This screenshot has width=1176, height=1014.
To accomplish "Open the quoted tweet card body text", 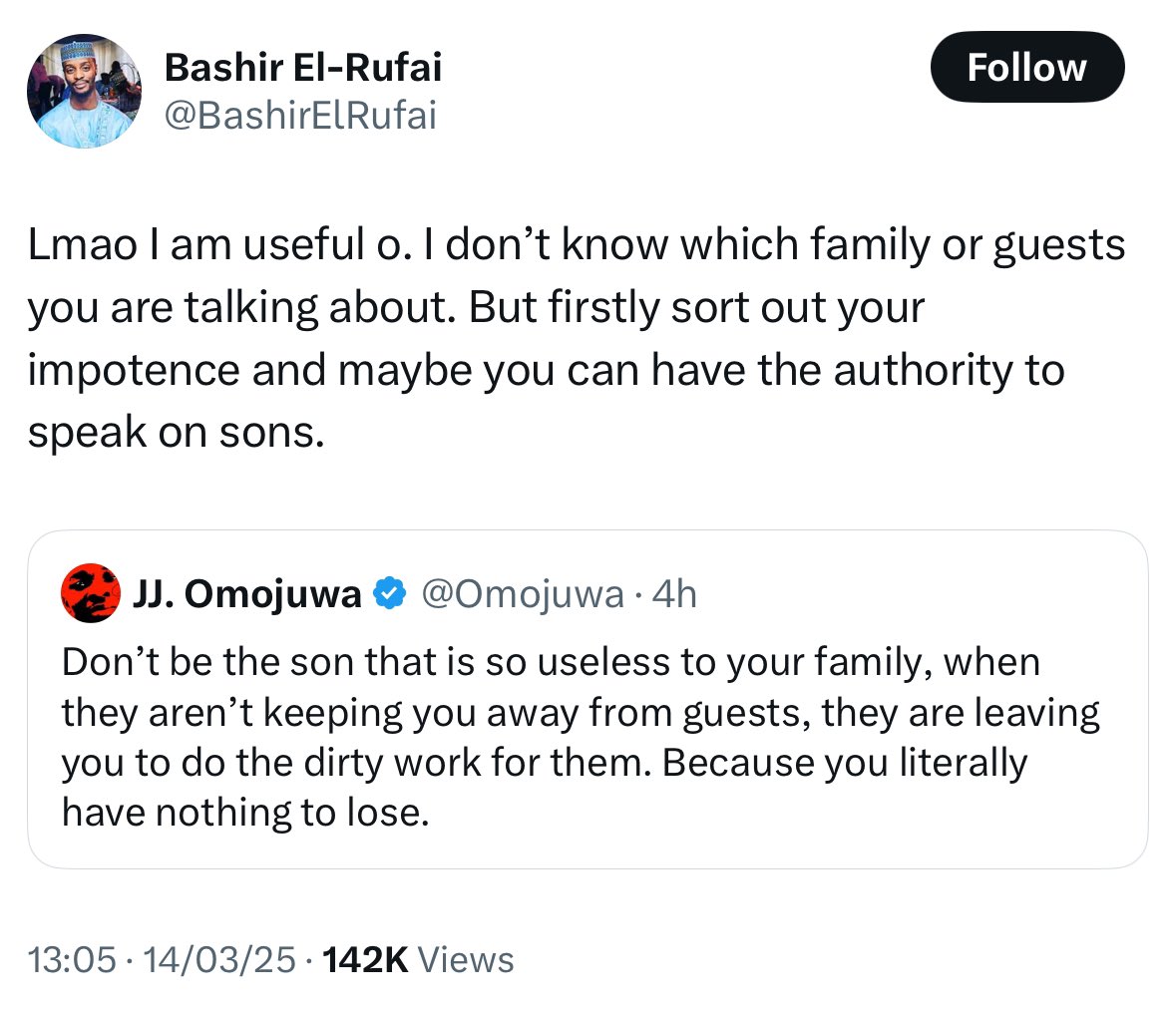I will (x=581, y=738).
